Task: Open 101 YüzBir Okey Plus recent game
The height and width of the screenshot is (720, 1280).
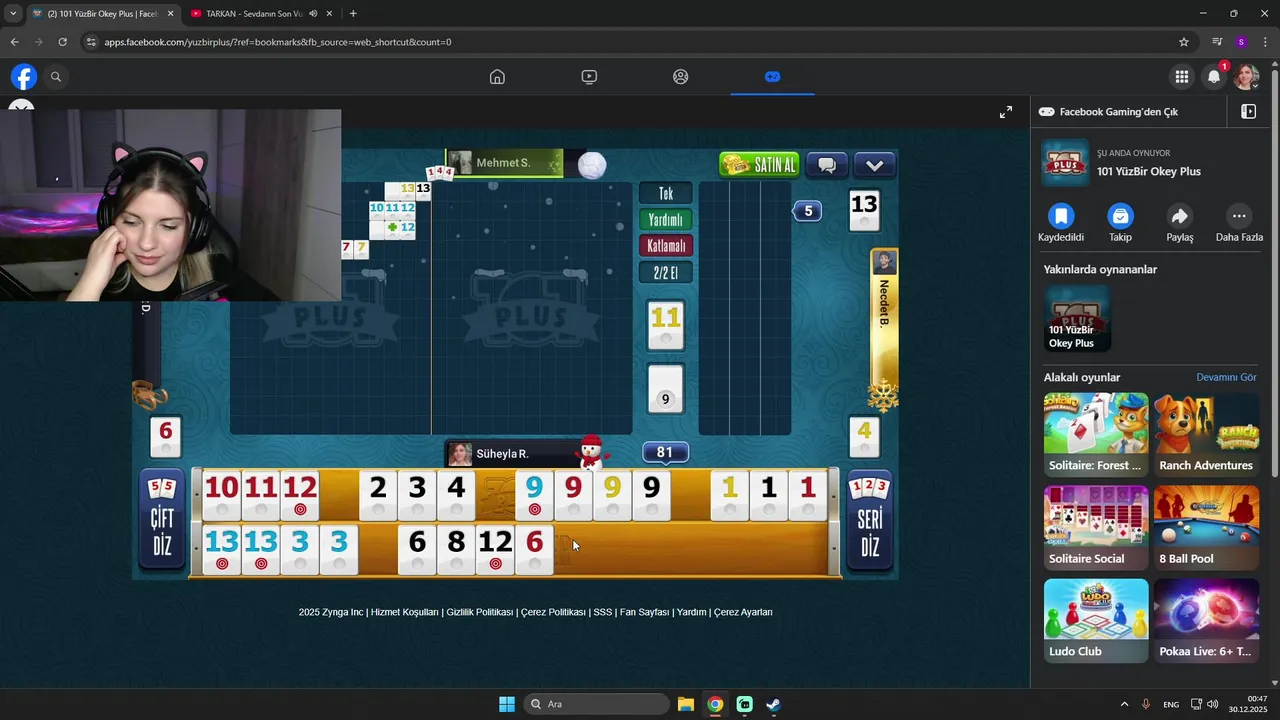Action: click(x=1077, y=319)
